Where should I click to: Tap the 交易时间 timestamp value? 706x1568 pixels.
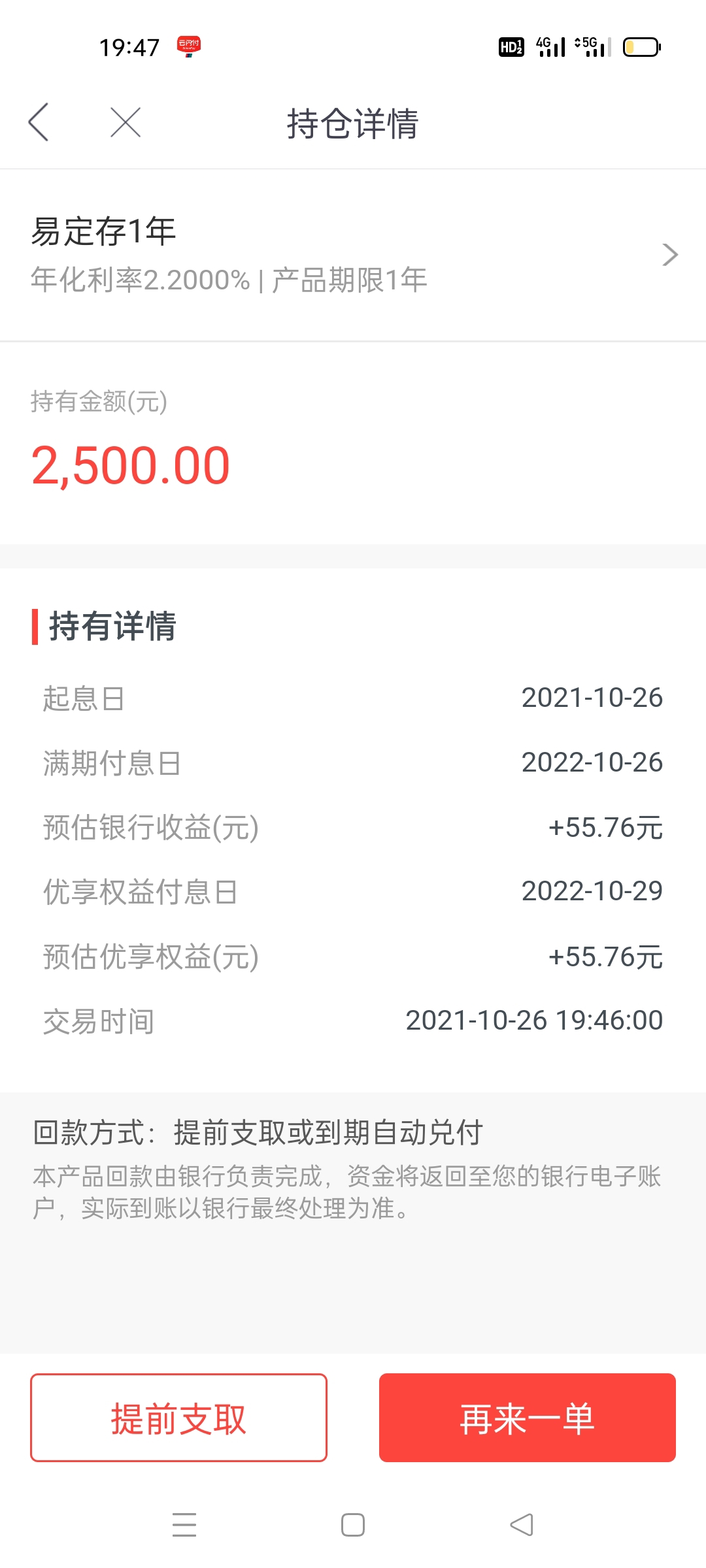pos(534,1021)
